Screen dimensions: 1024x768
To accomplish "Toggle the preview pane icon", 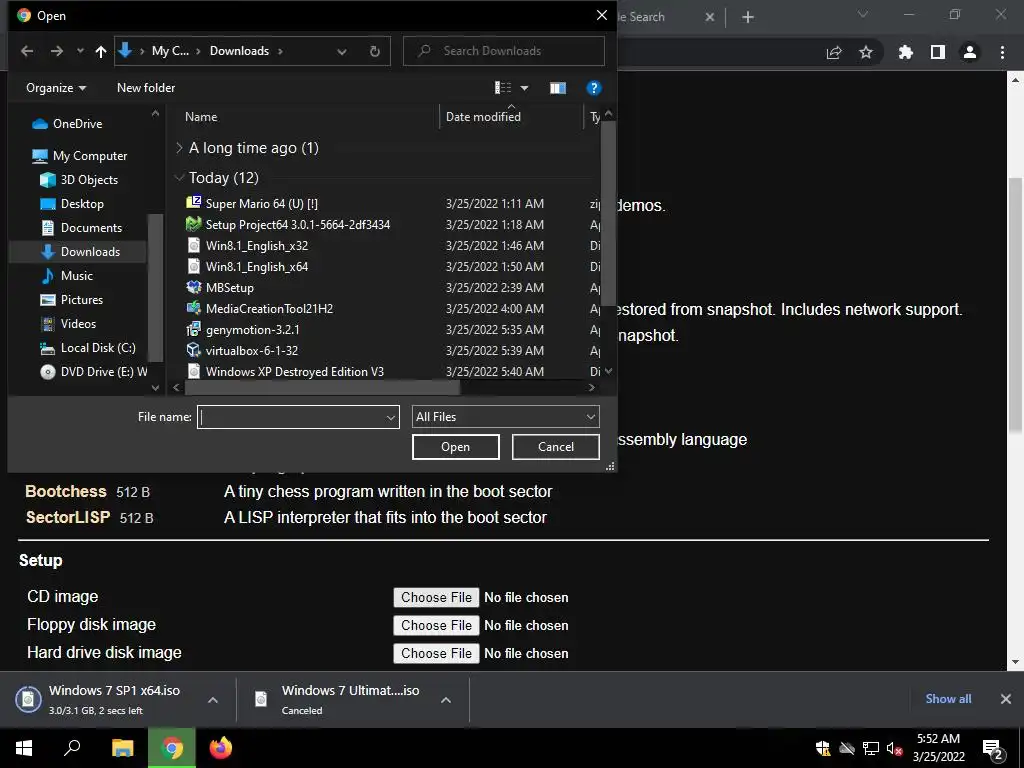I will coord(558,88).
